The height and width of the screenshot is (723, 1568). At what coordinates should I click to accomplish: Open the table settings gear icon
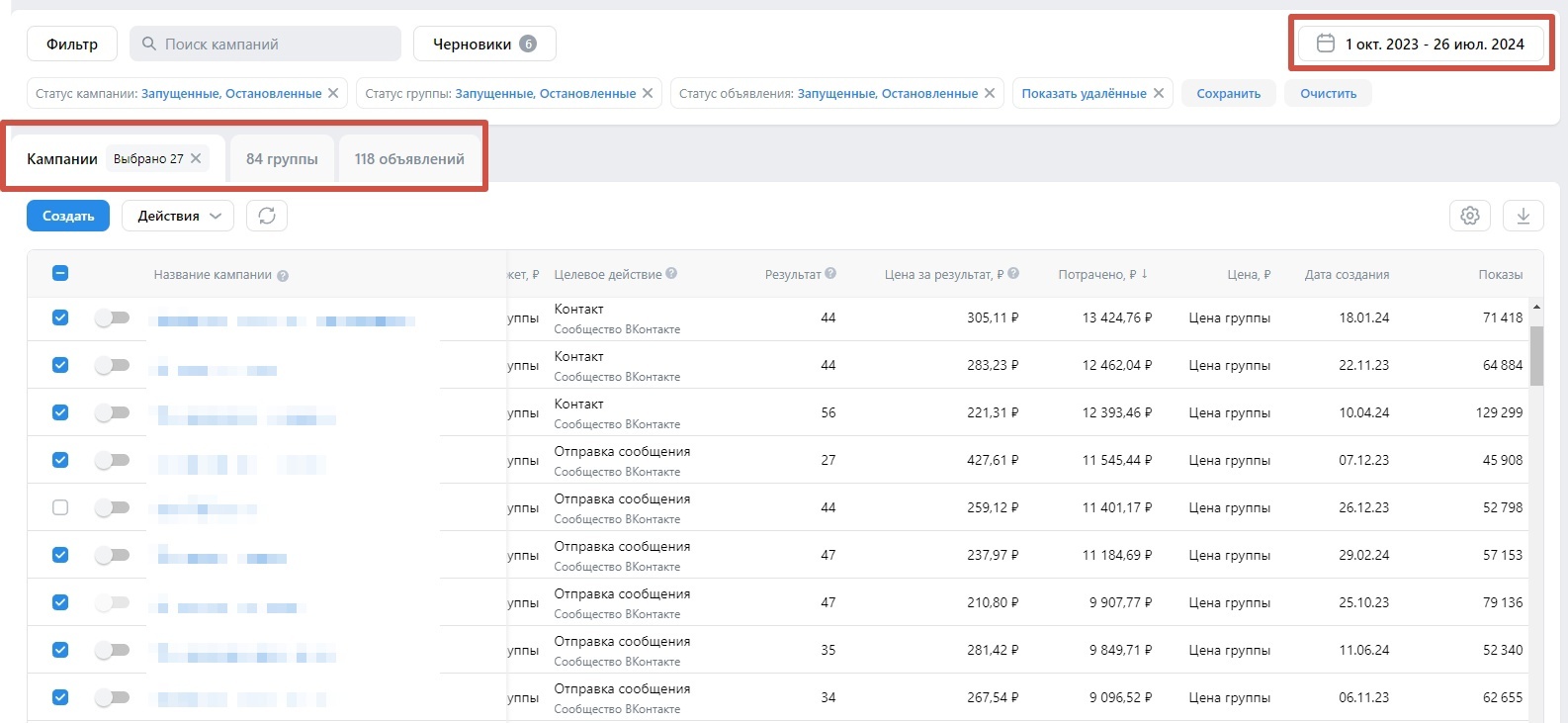(1470, 216)
